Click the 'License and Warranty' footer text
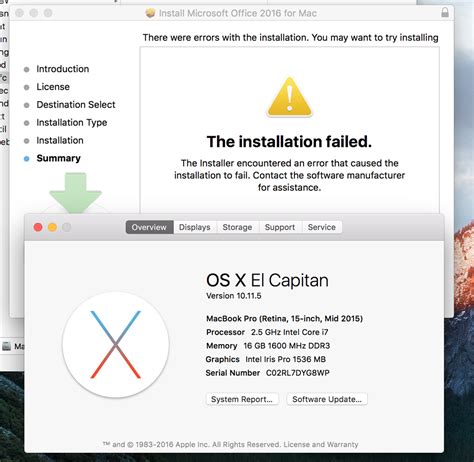The image size is (474, 462). (x=321, y=444)
